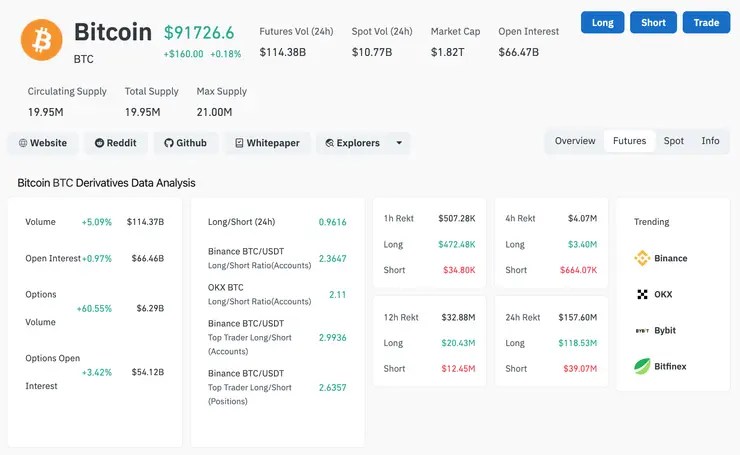Image resolution: width=740 pixels, height=455 pixels.
Task: Click the blue Long button
Action: click(603, 22)
